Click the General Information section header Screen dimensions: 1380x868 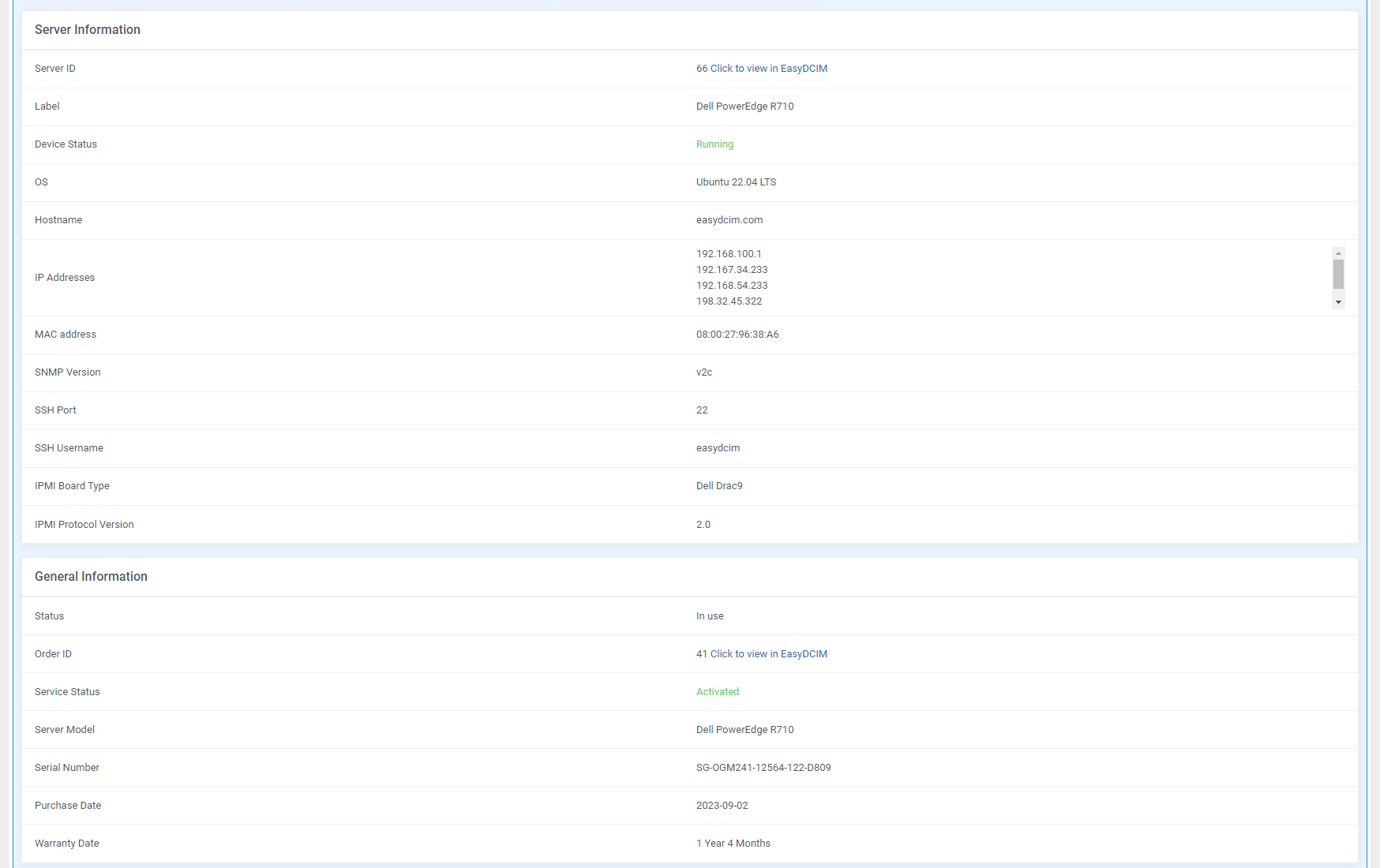click(91, 577)
